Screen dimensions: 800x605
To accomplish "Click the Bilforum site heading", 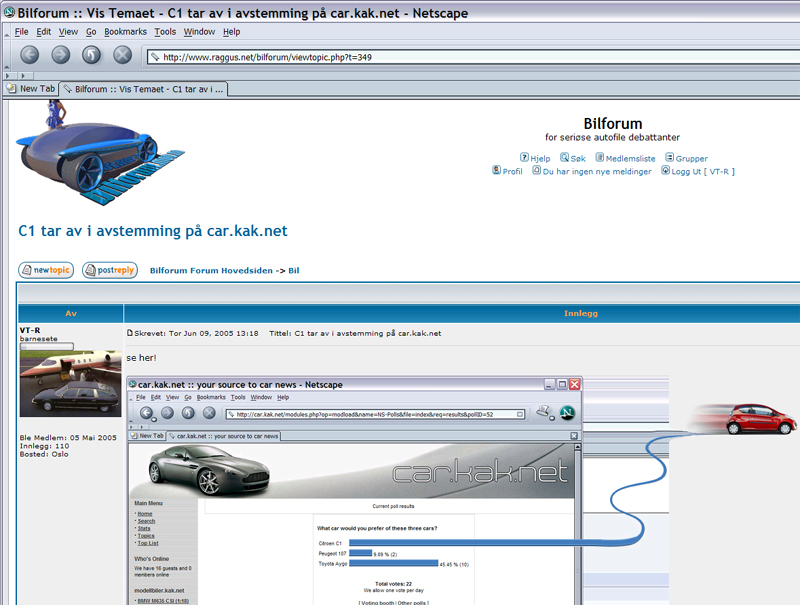I will 613,123.
